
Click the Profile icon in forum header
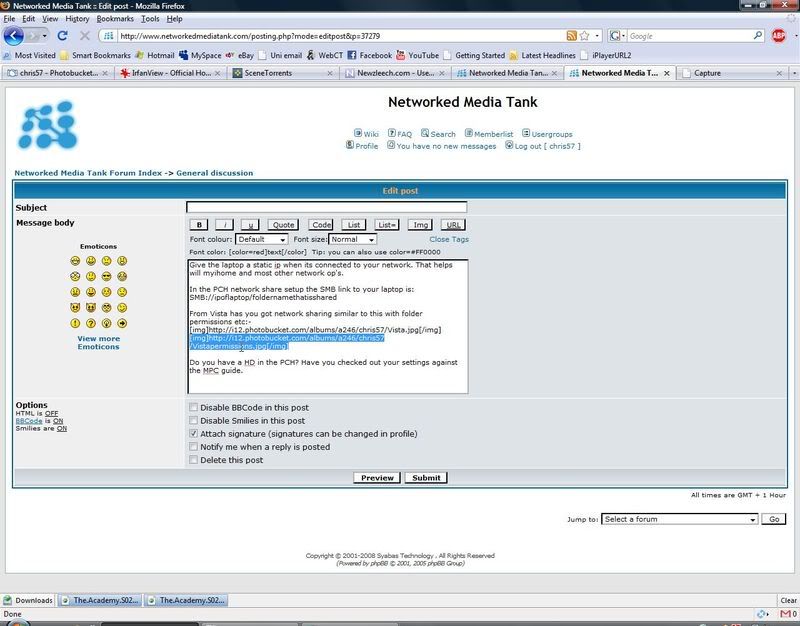(349, 145)
